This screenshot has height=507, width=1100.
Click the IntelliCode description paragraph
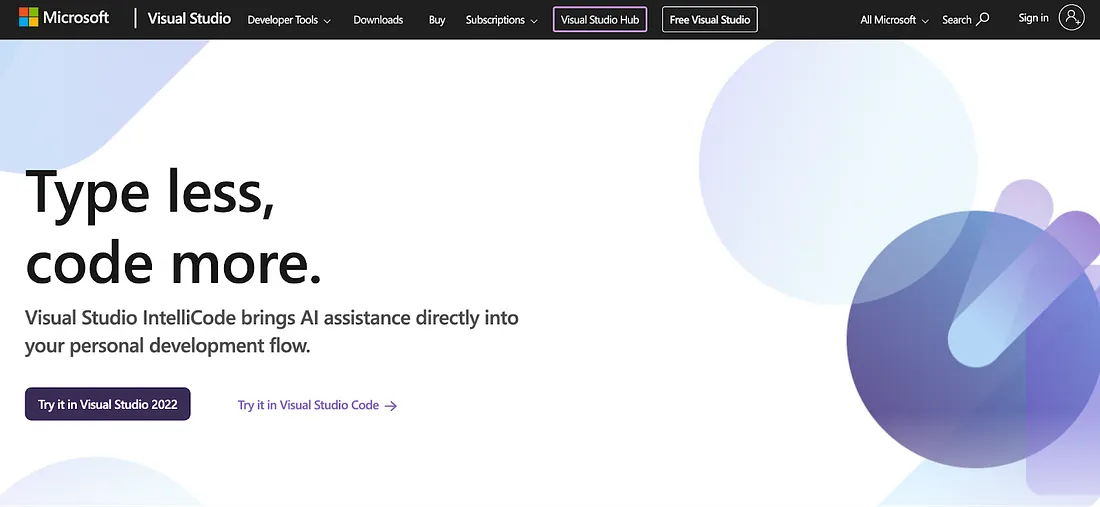271,332
